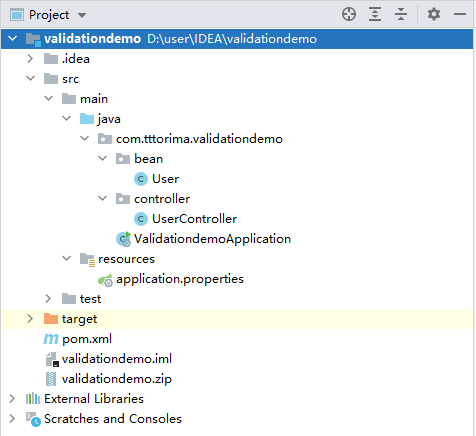Collapse the com.tttorima.validationdemo package
This screenshot has height=436, width=476.
coord(85,139)
